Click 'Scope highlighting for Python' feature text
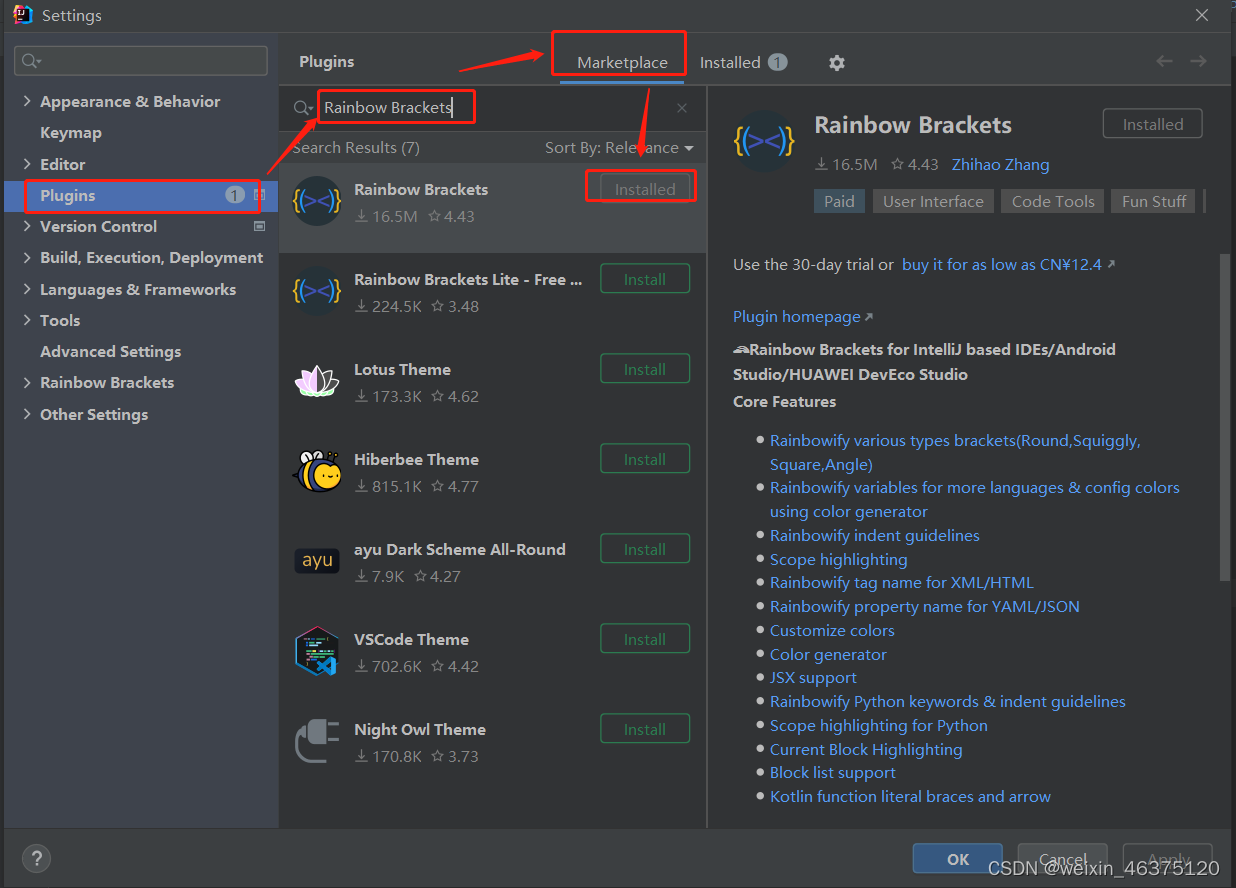 pyautogui.click(x=878, y=726)
